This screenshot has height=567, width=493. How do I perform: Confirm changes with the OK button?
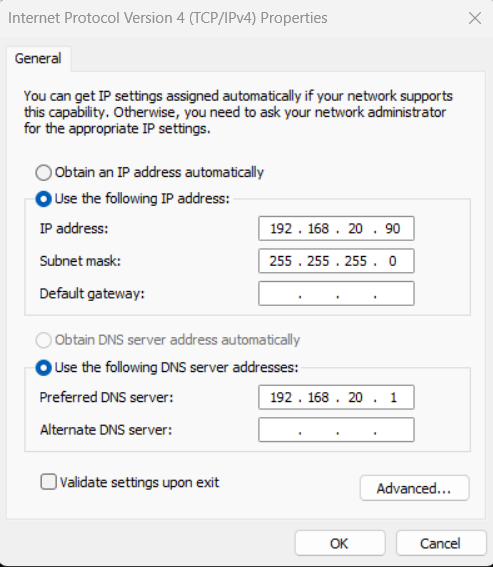(340, 543)
